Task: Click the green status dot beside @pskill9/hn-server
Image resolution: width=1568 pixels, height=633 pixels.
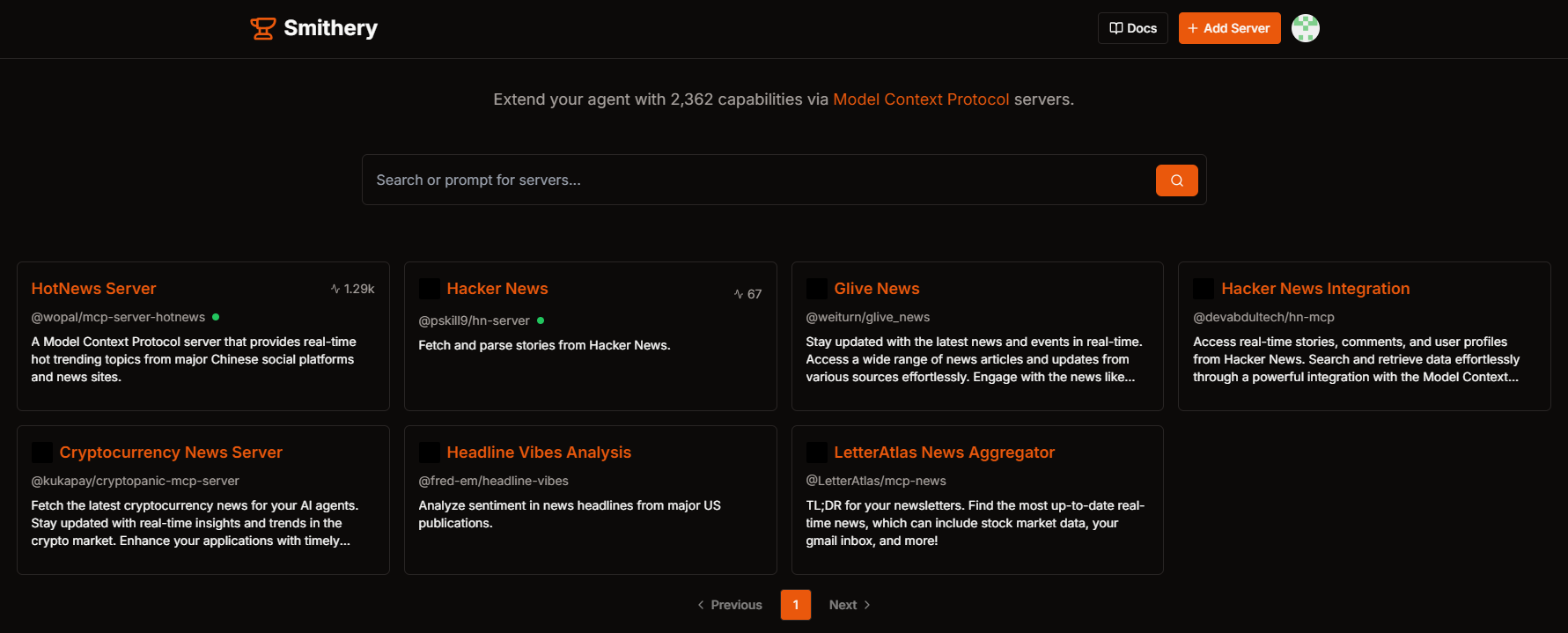Action: (x=541, y=320)
